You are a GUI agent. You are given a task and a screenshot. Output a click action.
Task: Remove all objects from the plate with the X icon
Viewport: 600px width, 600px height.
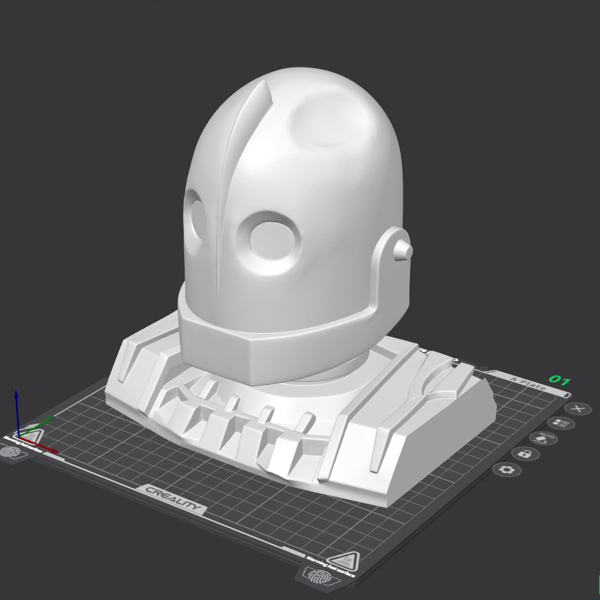[578, 409]
